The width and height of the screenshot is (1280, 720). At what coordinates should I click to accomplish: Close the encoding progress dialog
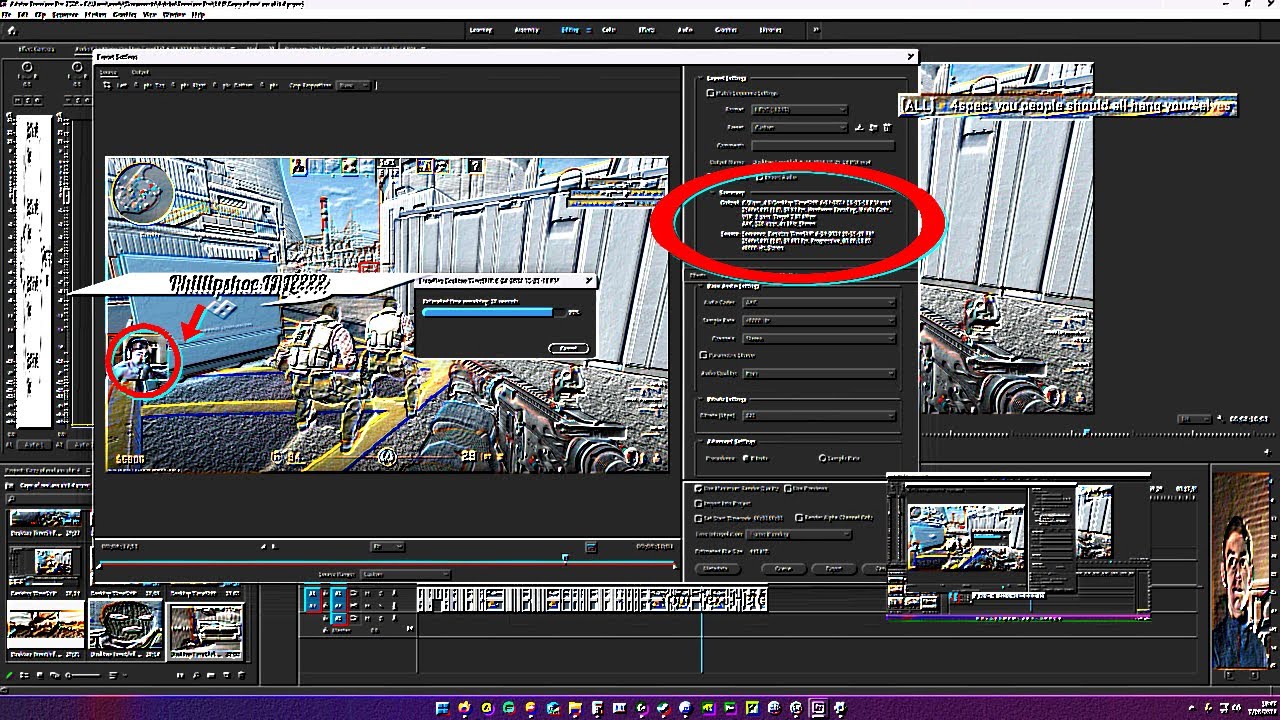(x=588, y=281)
